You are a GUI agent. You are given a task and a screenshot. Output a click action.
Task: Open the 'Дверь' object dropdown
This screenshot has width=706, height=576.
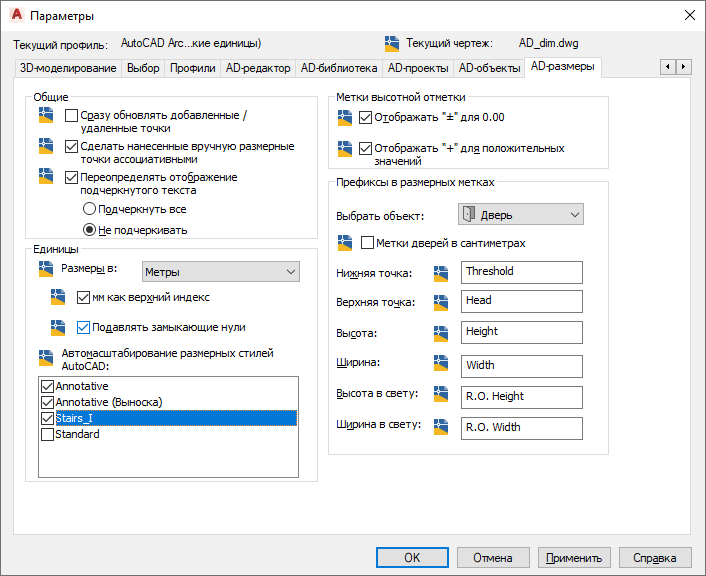click(x=521, y=214)
